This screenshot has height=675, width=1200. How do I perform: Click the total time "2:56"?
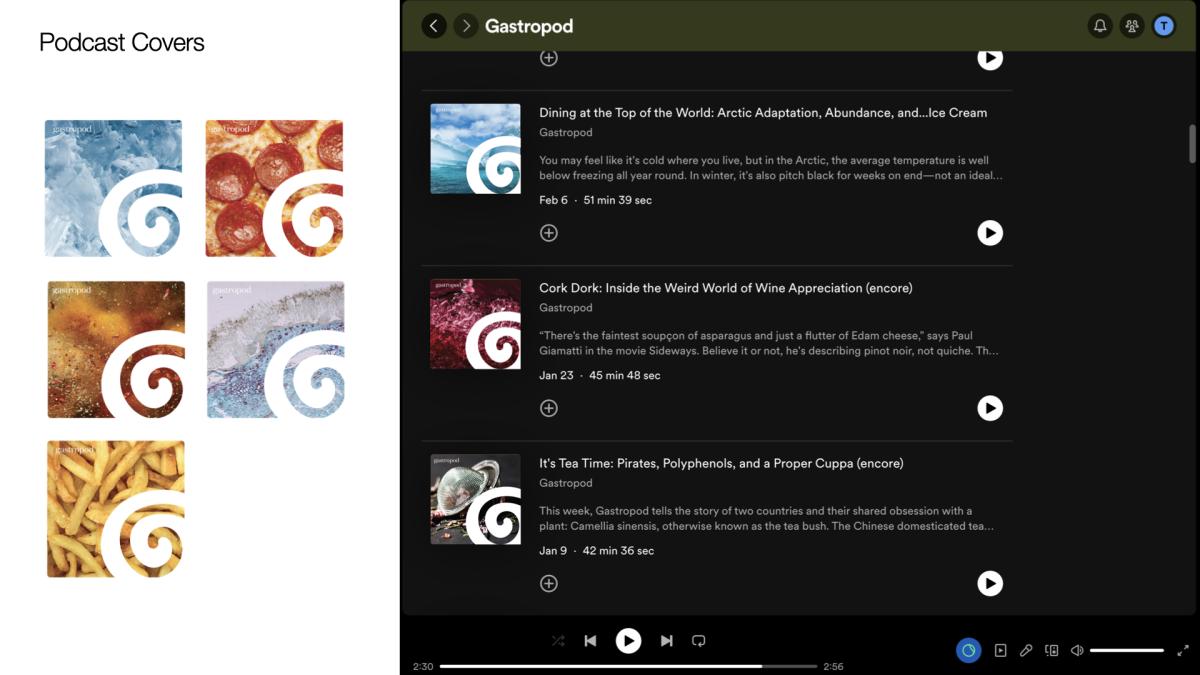click(x=834, y=667)
